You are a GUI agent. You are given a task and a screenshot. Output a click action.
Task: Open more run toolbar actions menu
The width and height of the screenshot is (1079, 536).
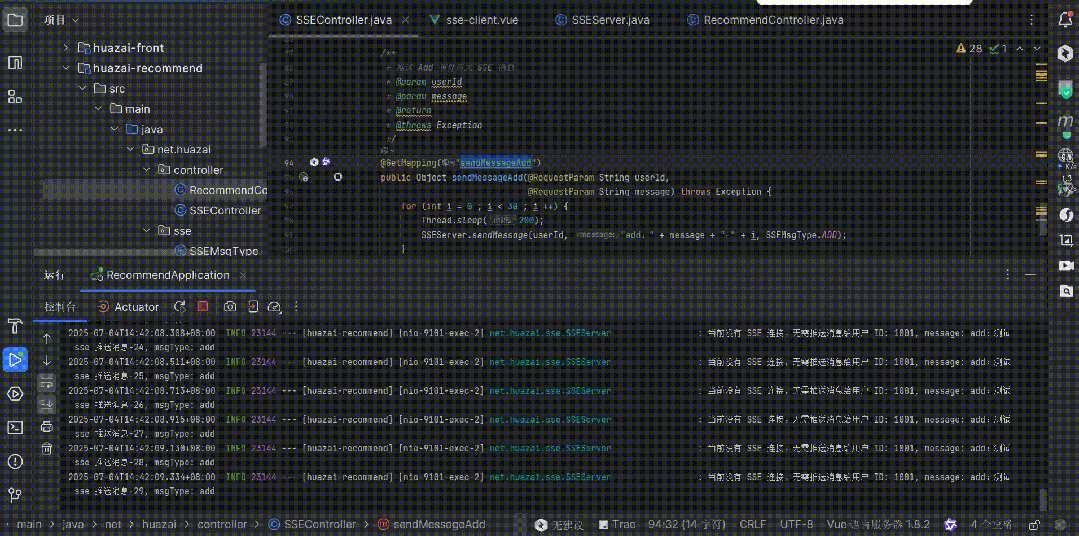click(296, 307)
